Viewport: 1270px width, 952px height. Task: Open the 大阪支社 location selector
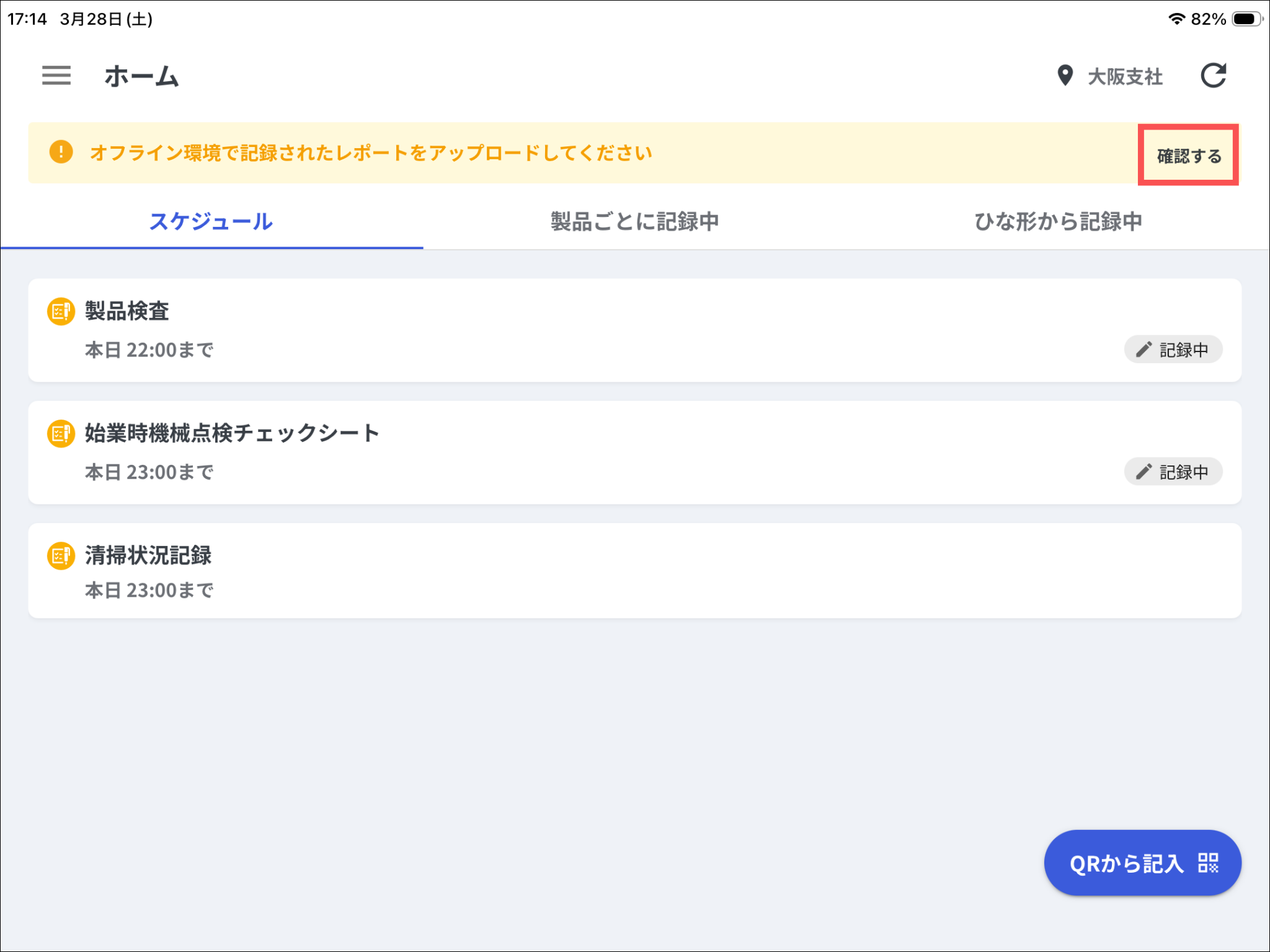pyautogui.click(x=1124, y=77)
